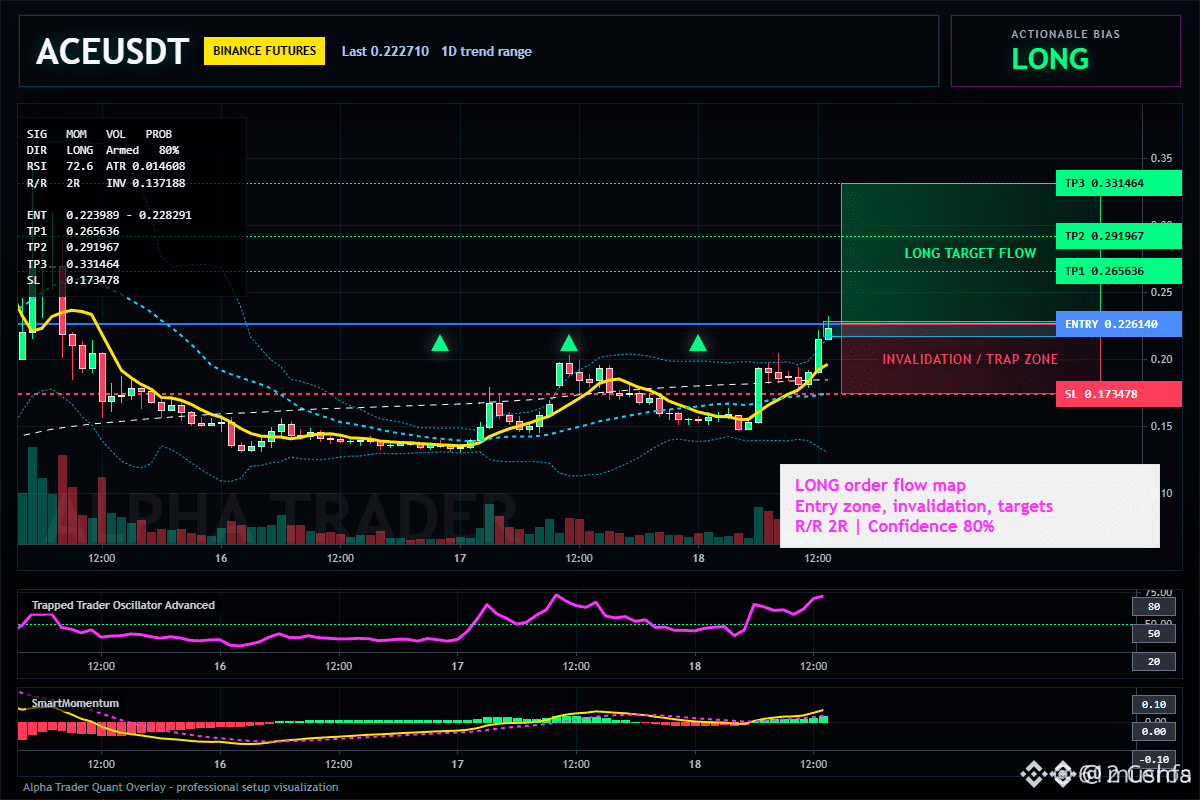Viewport: 1200px width, 800px height.
Task: Click the 'RSI 72.6 ATR 0.014608' stats row
Action: [106, 166]
